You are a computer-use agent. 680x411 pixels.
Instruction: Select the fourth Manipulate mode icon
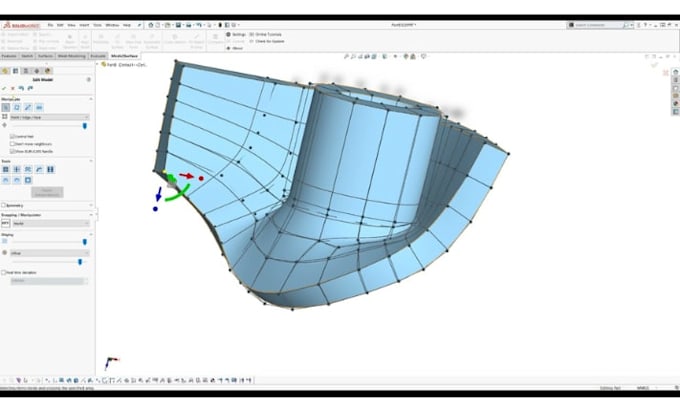[x=39, y=108]
